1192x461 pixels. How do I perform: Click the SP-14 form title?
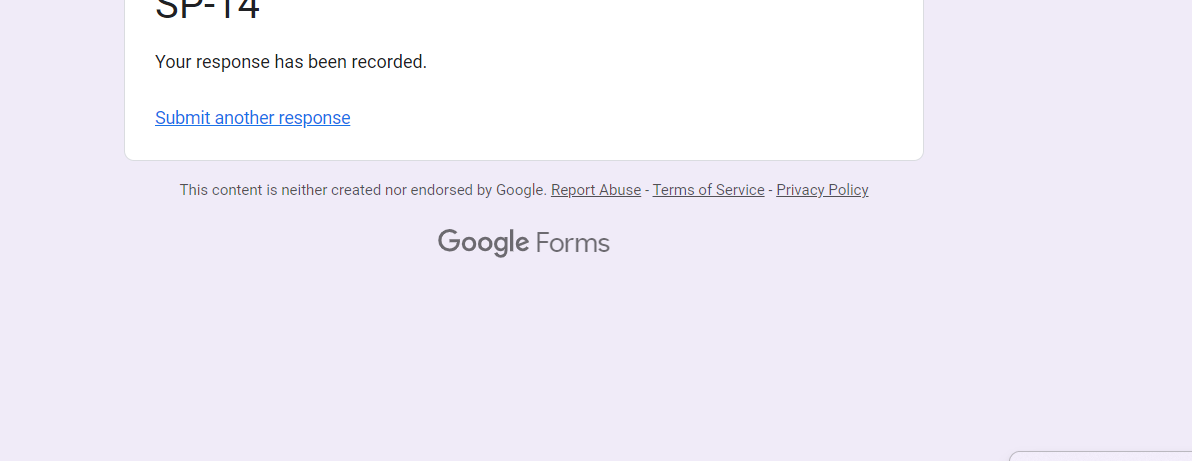click(x=208, y=9)
